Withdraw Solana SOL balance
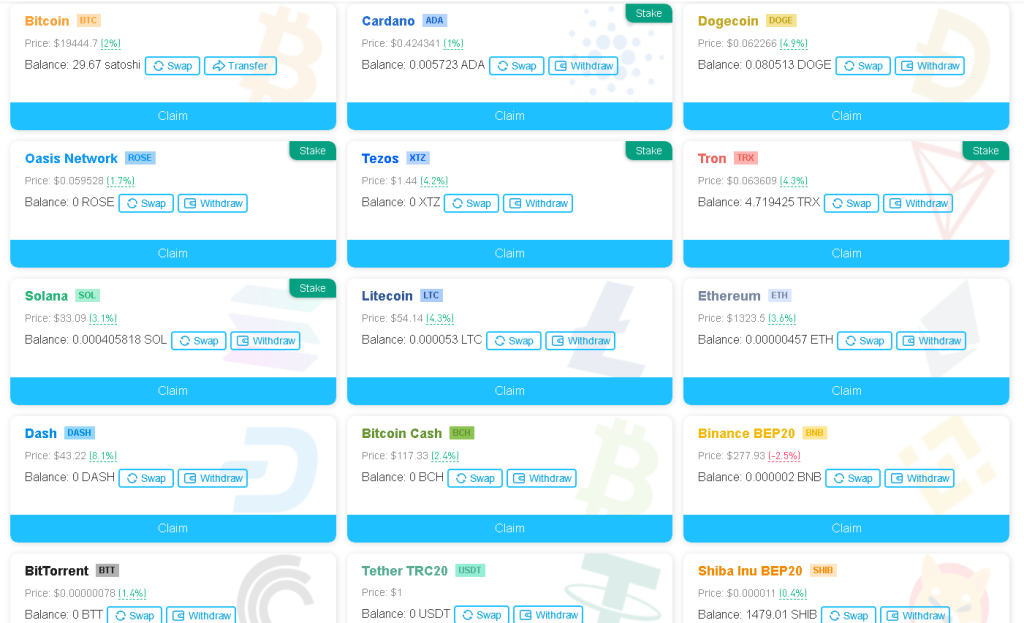The image size is (1024, 623). point(266,341)
